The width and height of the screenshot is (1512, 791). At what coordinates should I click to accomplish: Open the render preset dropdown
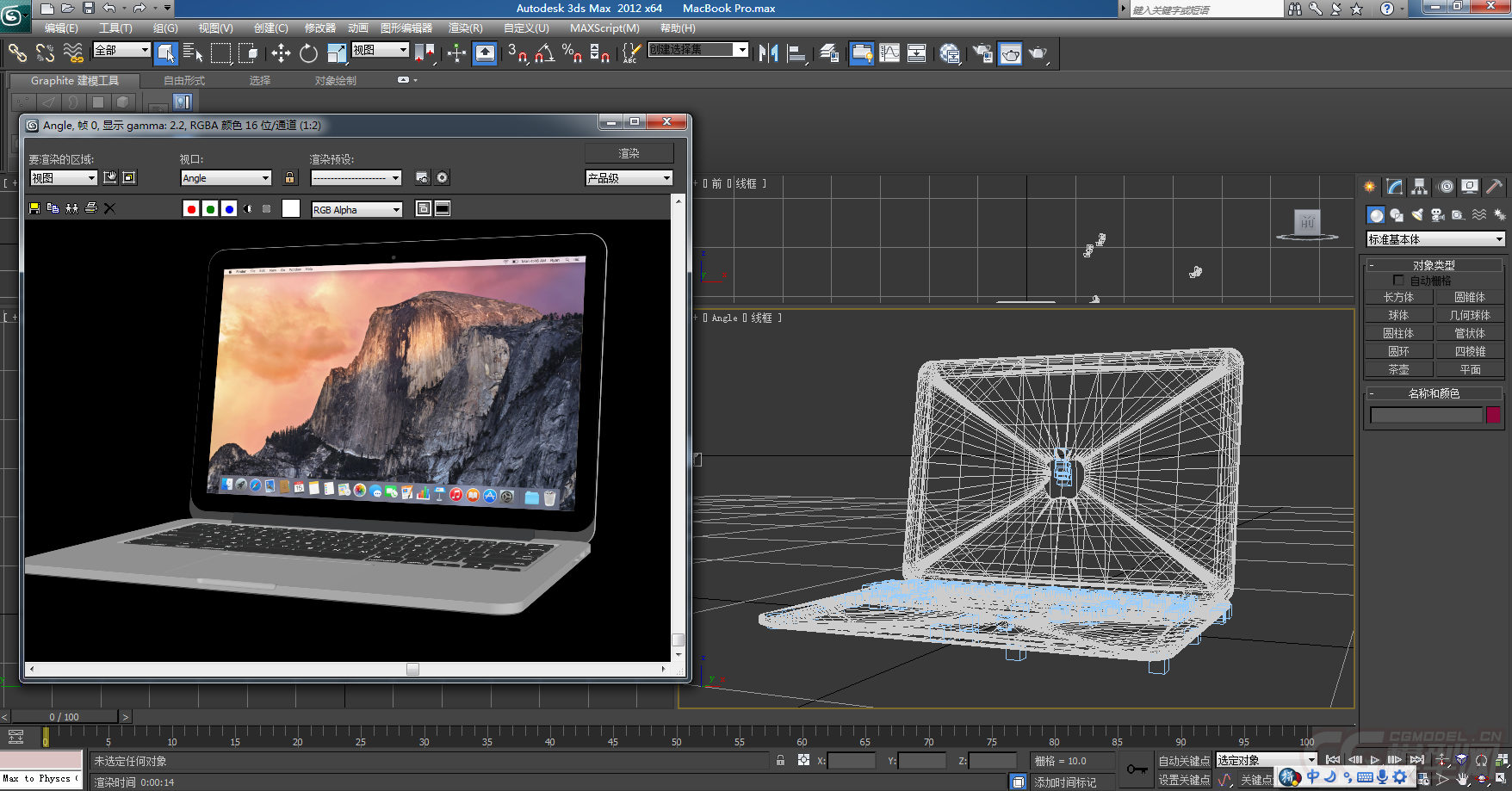(356, 178)
